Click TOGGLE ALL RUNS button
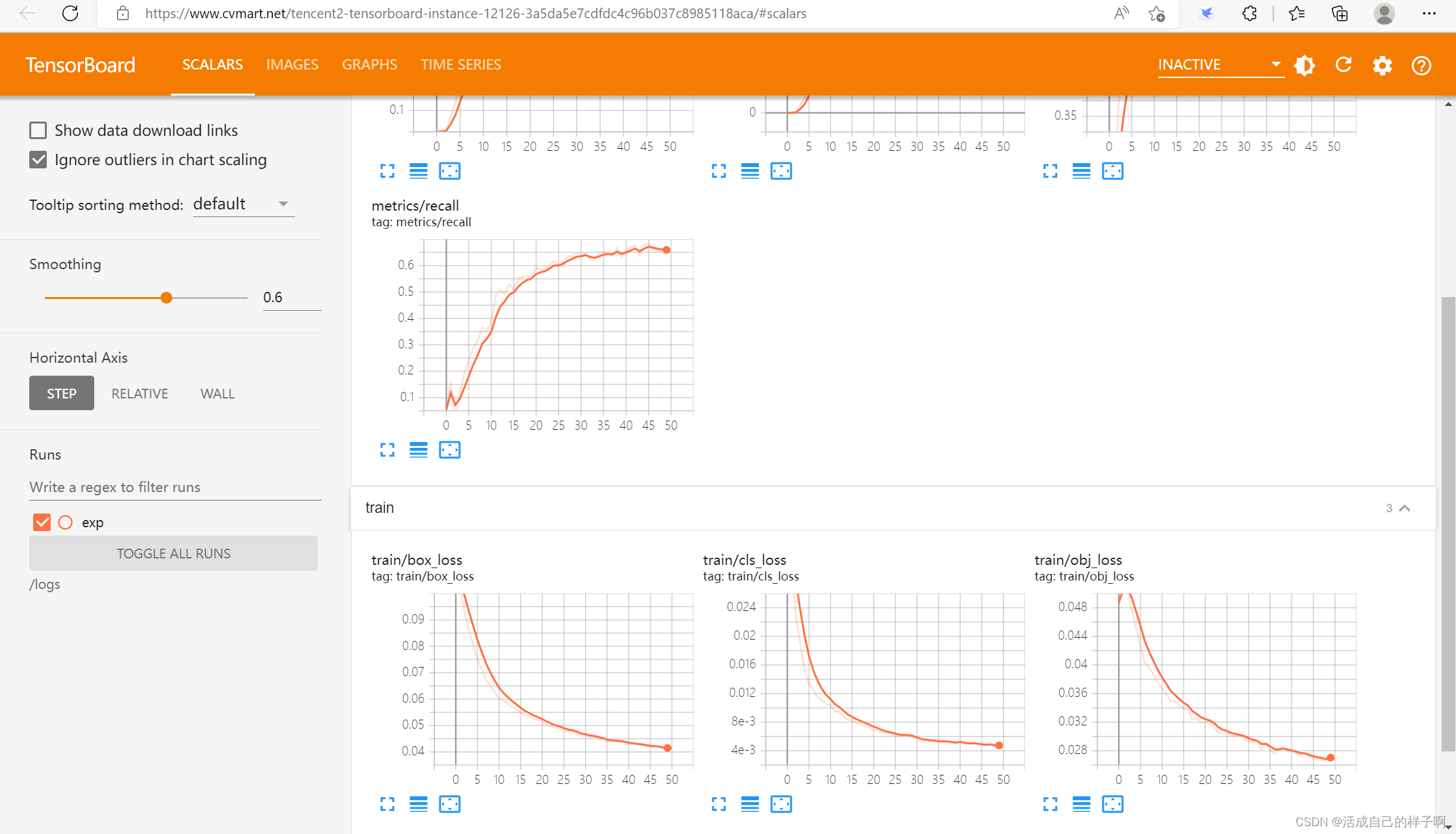This screenshot has width=1456, height=834. tap(174, 553)
